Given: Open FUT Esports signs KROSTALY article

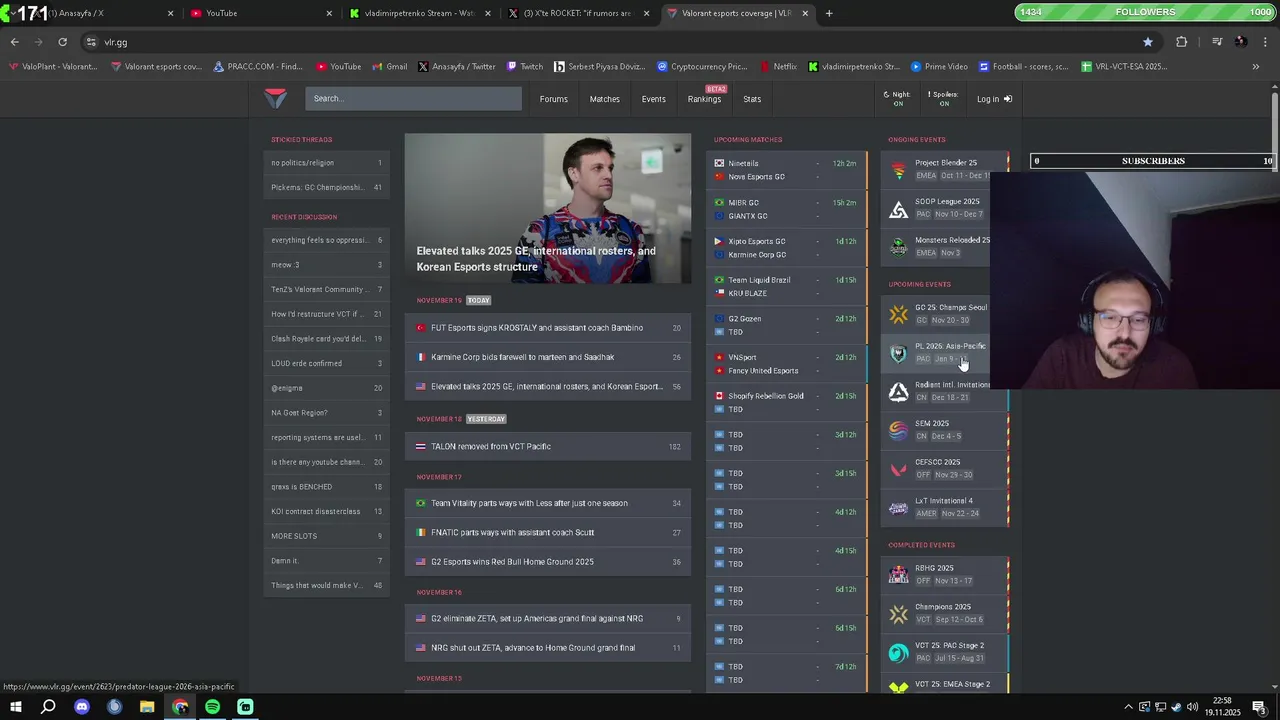Looking at the screenshot, I should point(547,328).
